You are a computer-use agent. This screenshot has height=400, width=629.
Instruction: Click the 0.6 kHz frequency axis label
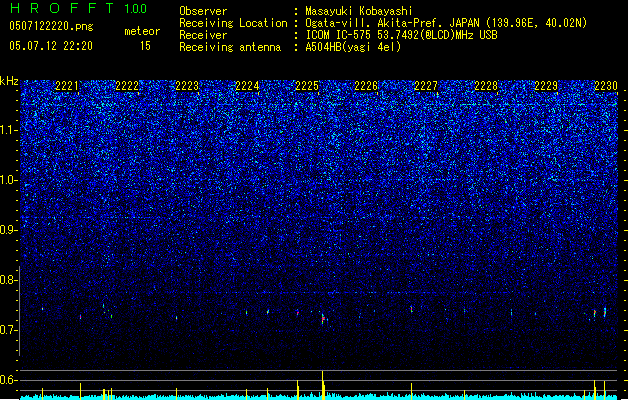coord(9,380)
